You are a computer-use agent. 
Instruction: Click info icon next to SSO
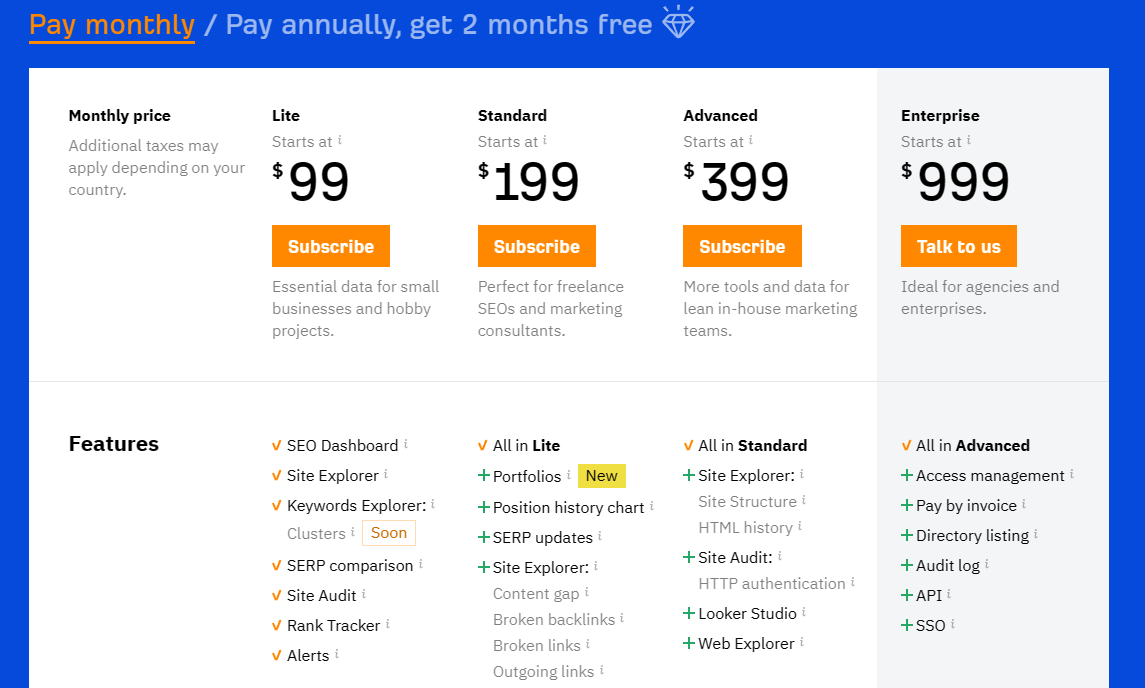[x=953, y=623]
